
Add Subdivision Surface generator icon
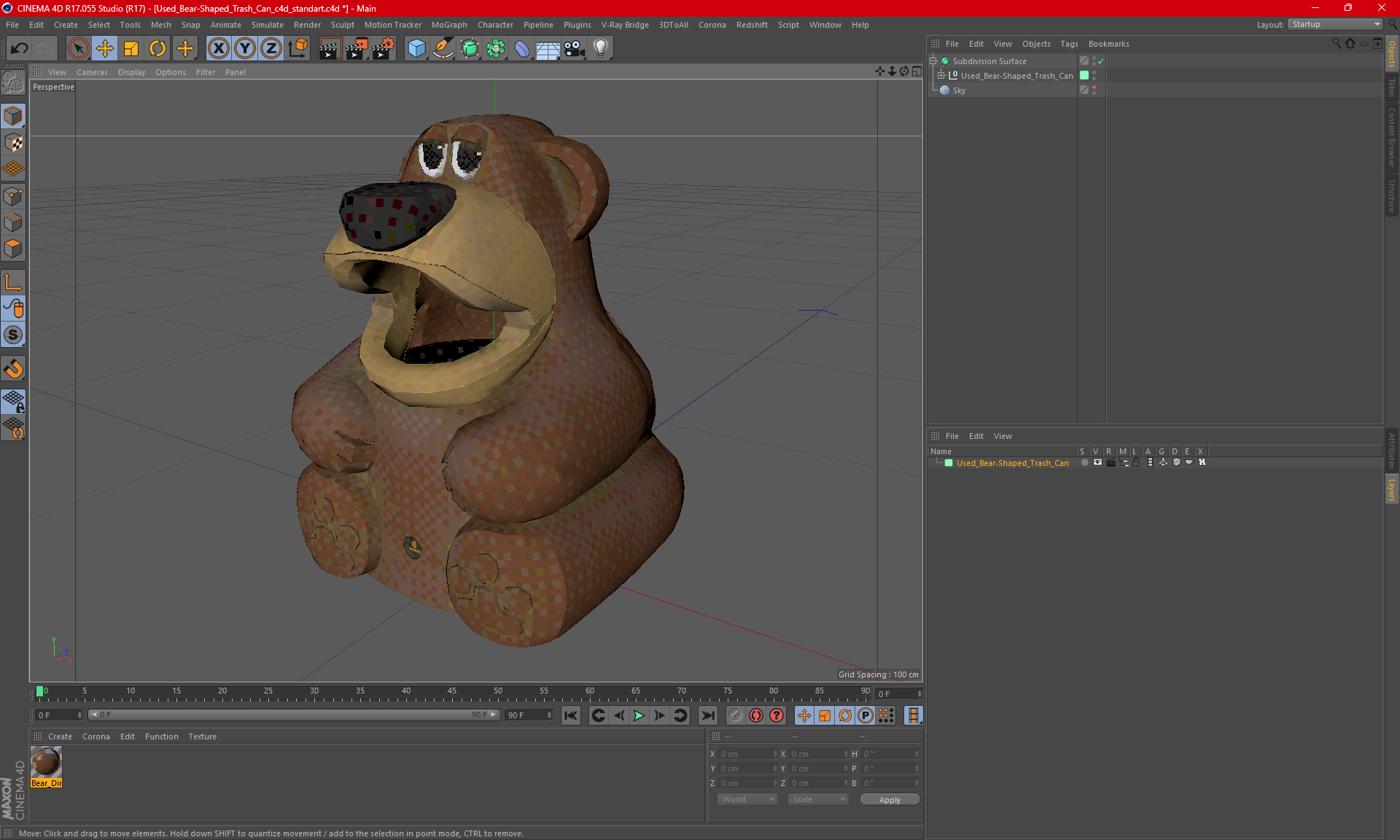tap(470, 49)
